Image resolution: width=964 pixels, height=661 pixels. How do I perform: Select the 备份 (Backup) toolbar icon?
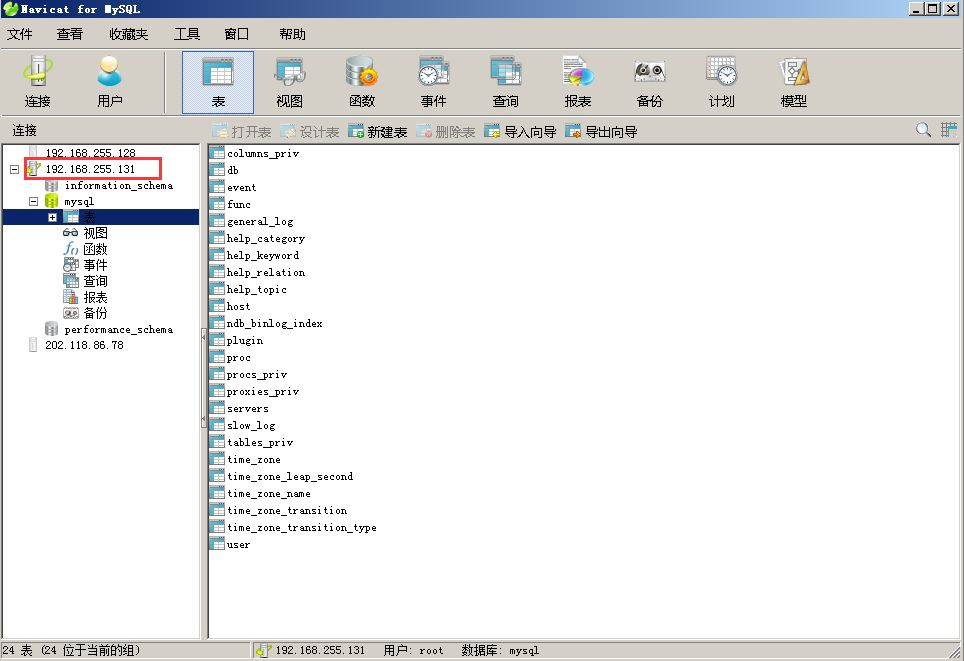(649, 82)
